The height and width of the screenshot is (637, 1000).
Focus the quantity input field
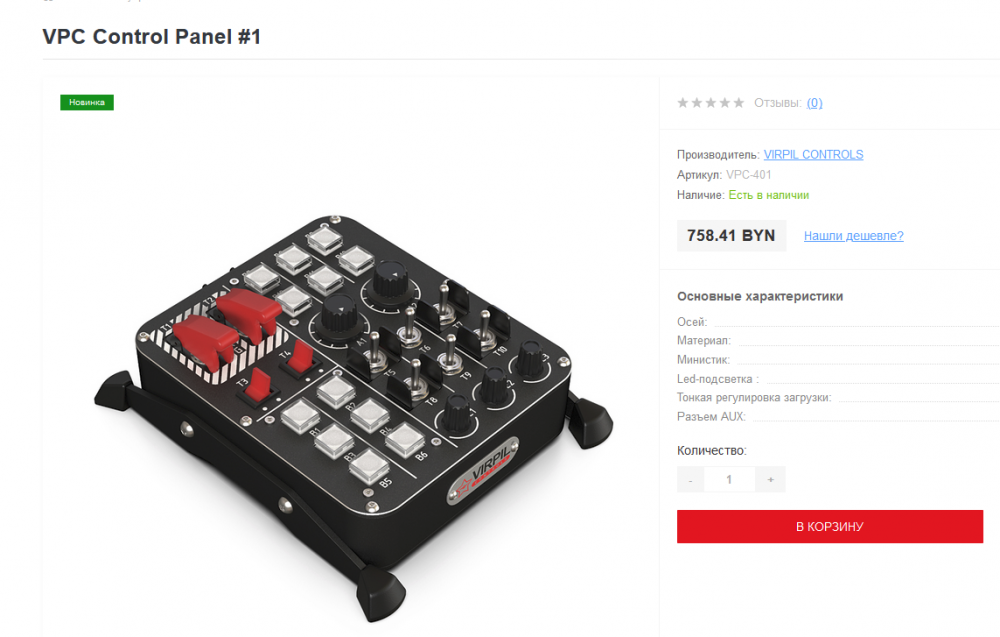[729, 480]
